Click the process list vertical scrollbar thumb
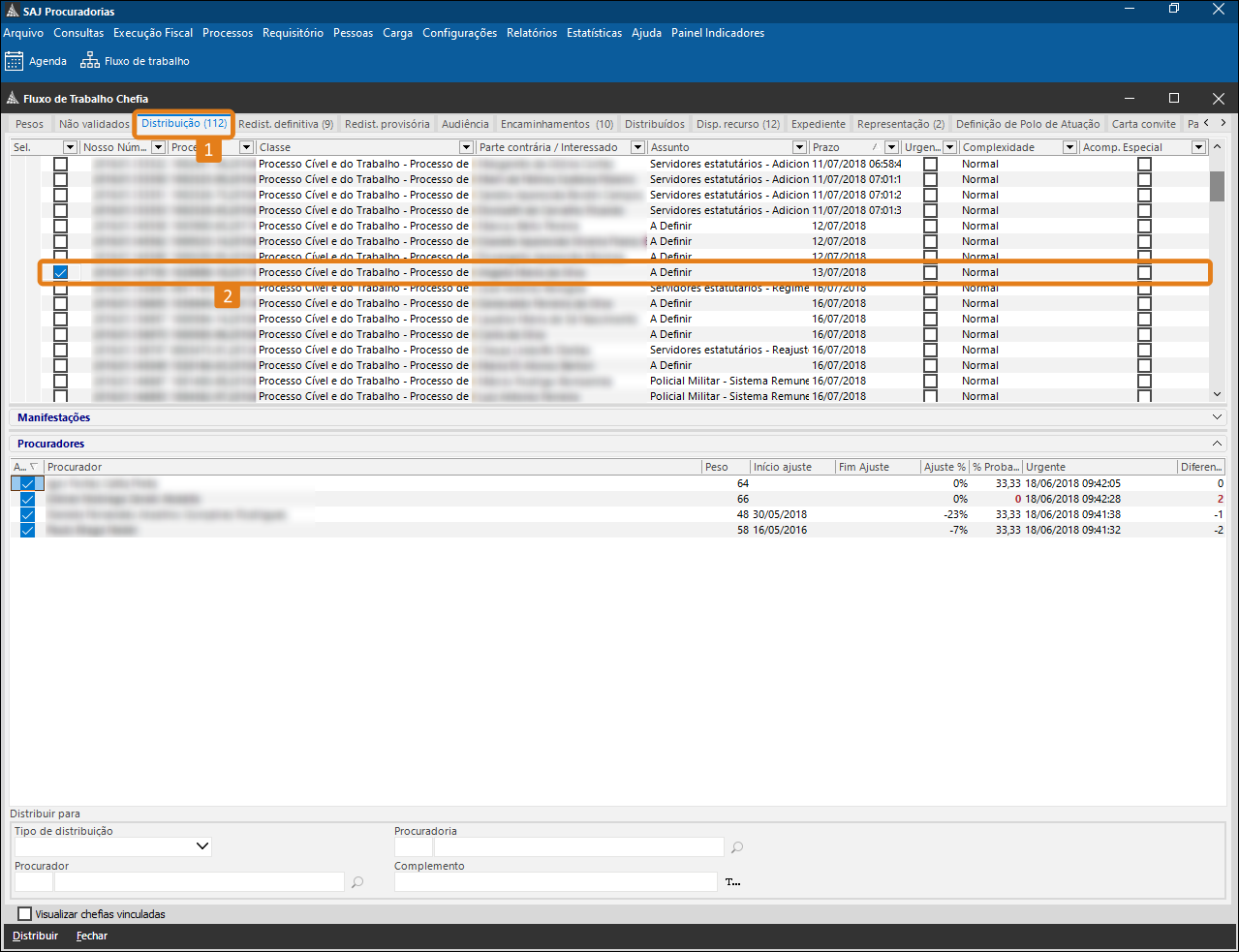 click(1217, 185)
